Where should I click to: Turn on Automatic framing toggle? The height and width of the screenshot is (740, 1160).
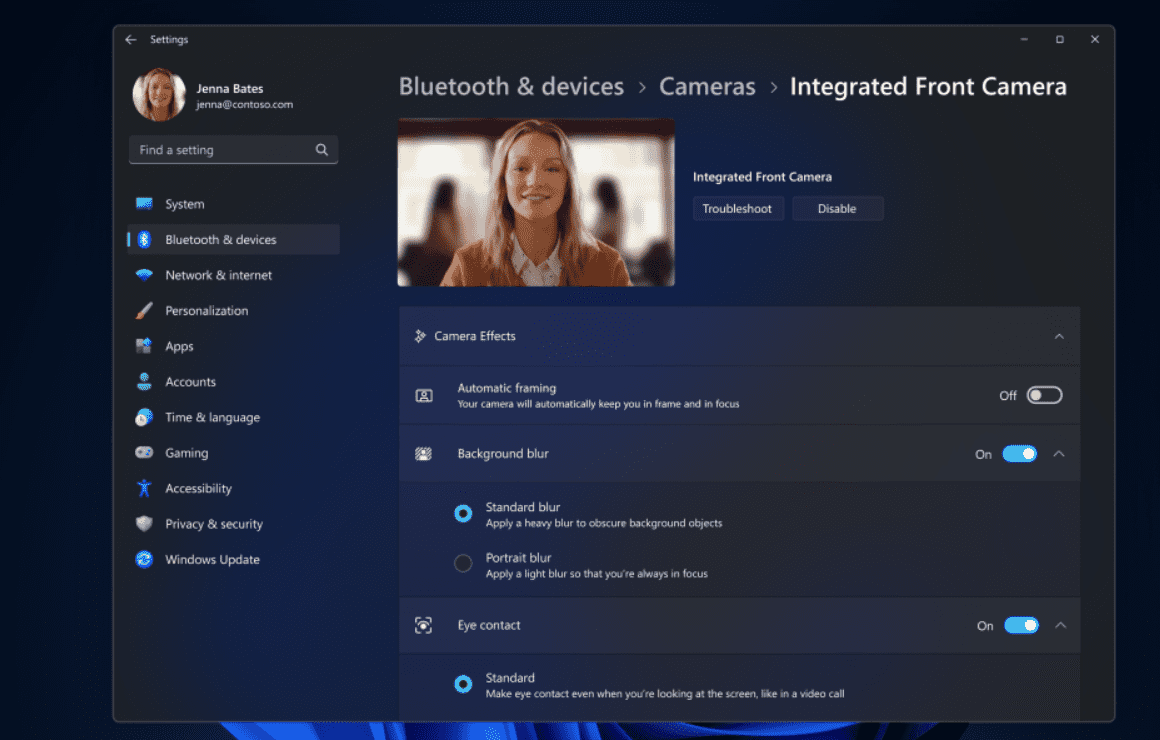tap(1045, 395)
